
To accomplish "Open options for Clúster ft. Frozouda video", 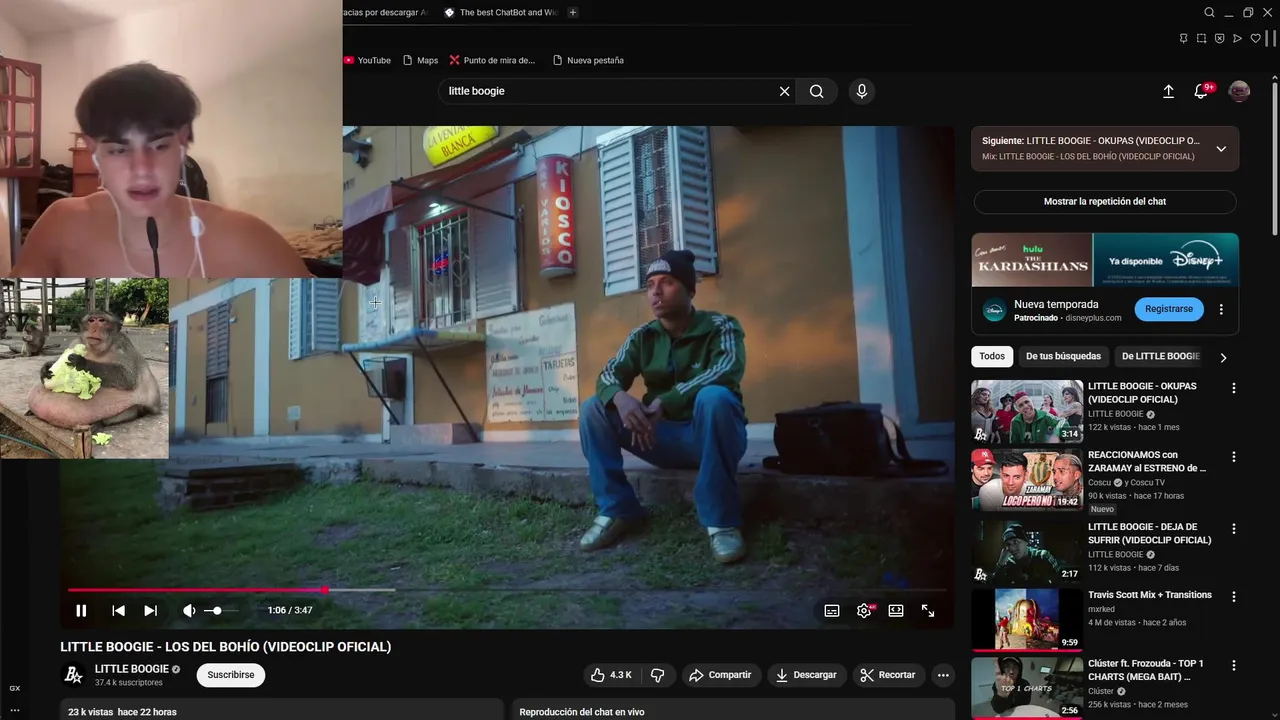I will point(1233,665).
